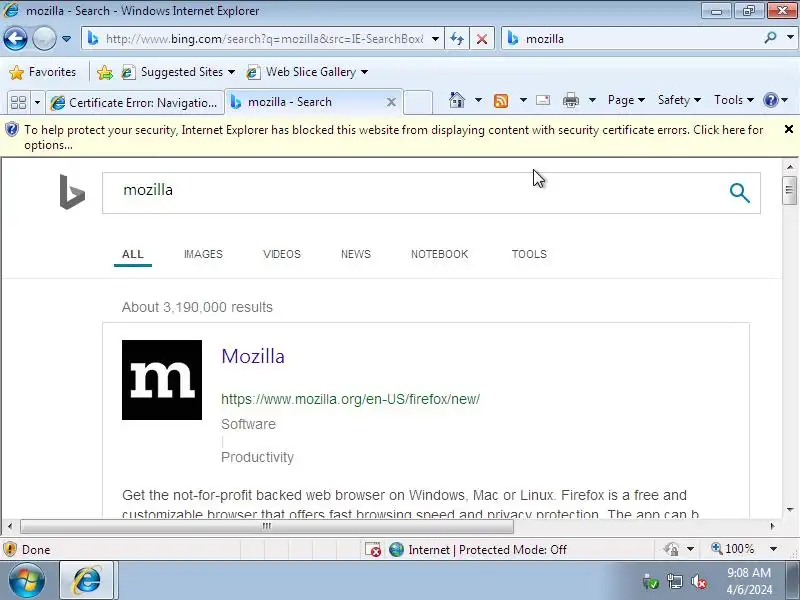800x600 pixels.
Task: Click the horizontal scrollbar right arrow
Action: pyautogui.click(x=772, y=526)
